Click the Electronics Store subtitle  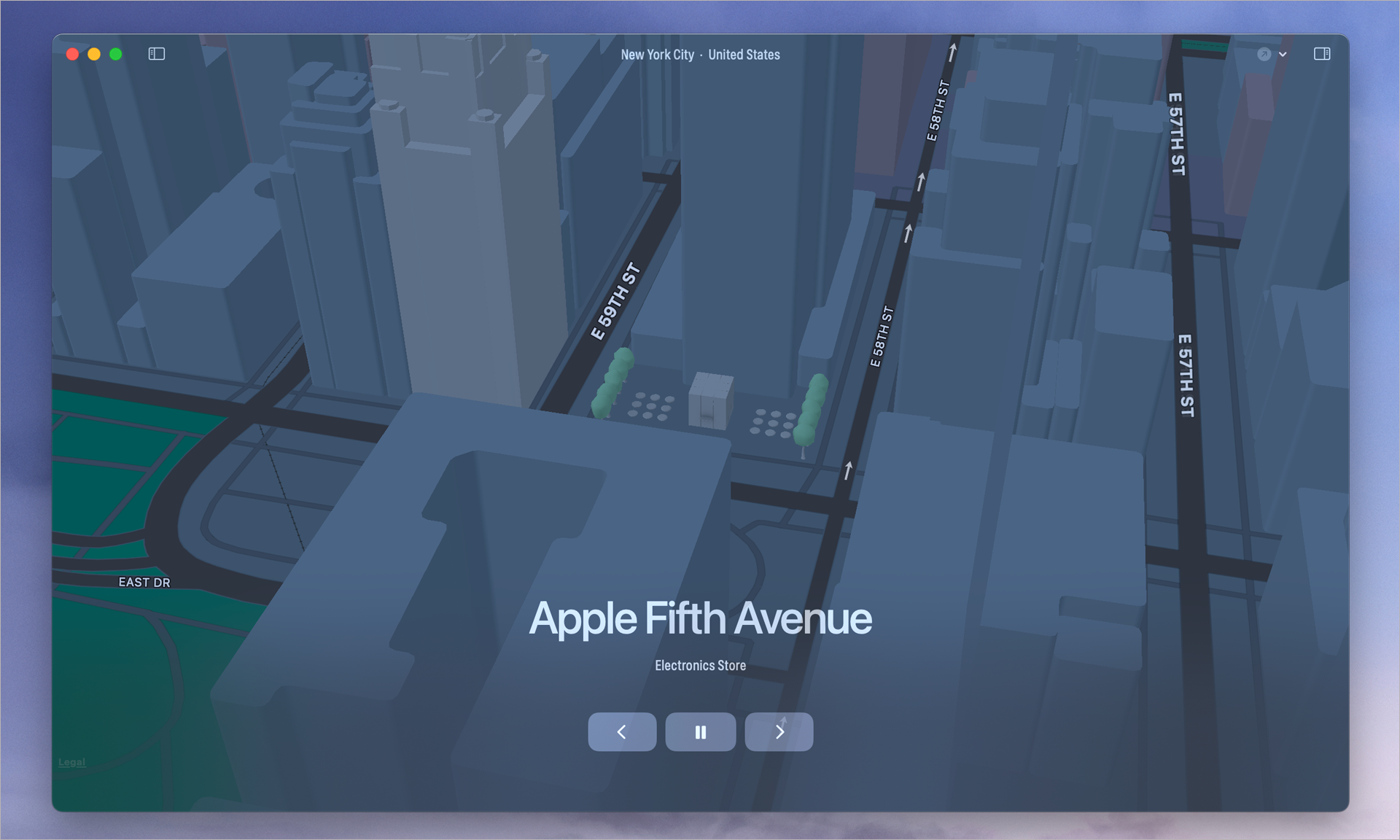click(700, 665)
